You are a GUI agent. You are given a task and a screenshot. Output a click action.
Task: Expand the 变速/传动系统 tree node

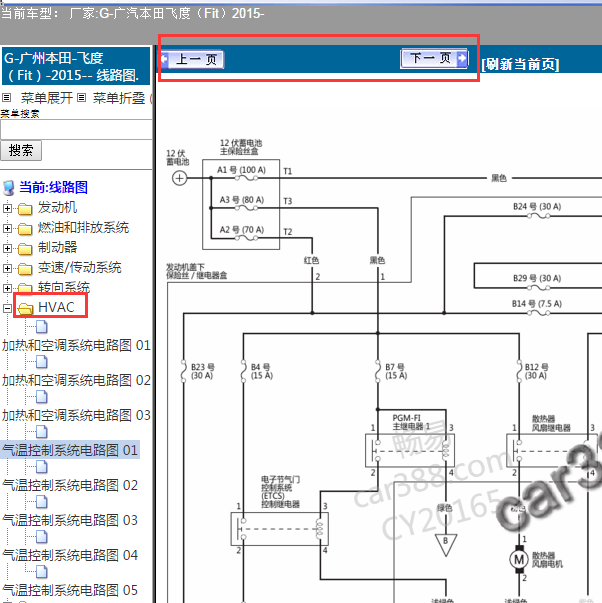point(7,268)
